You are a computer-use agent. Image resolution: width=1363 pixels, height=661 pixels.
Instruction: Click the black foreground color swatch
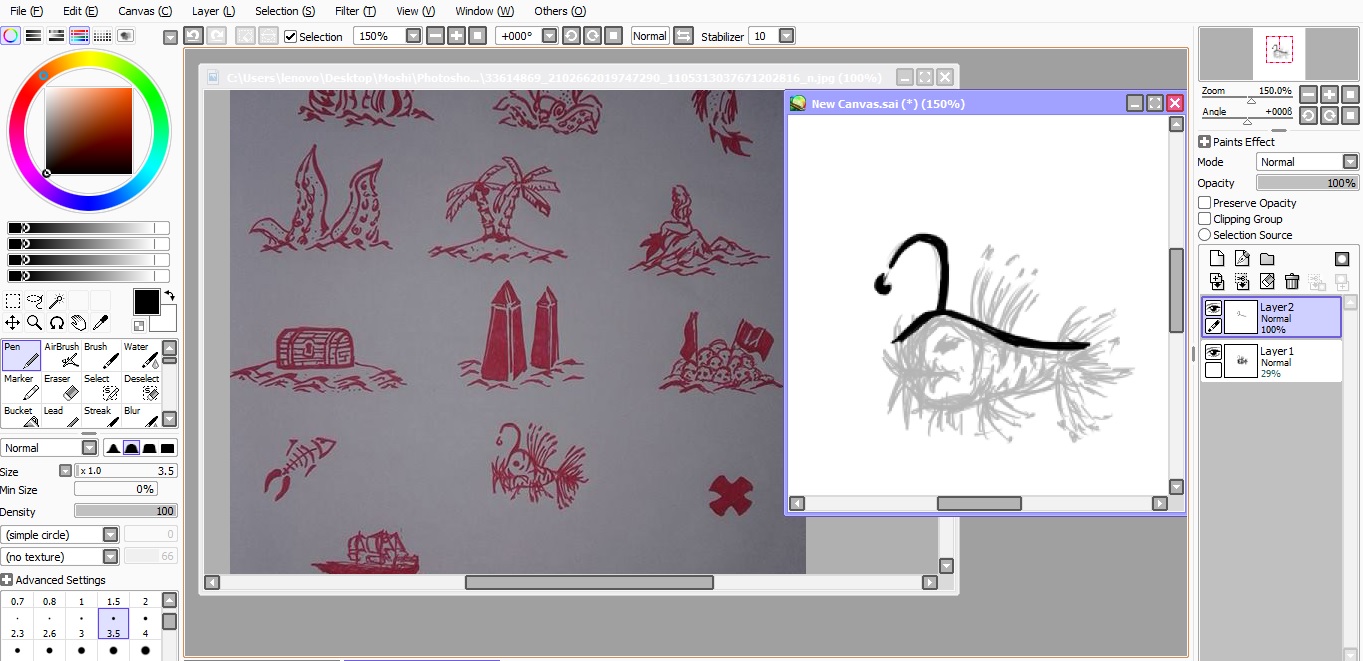147,302
